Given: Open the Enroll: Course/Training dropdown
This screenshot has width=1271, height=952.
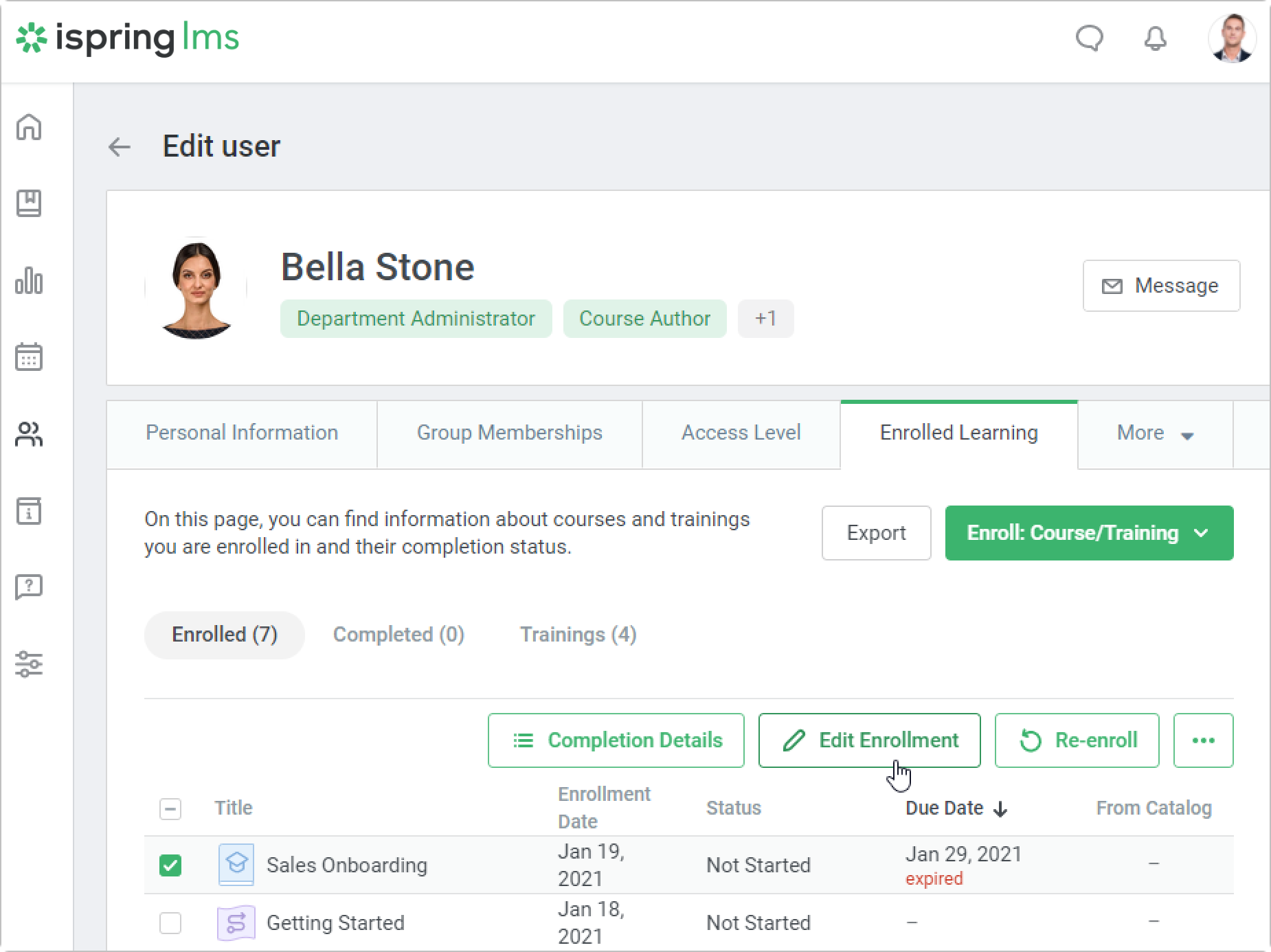Looking at the screenshot, I should [x=1089, y=533].
